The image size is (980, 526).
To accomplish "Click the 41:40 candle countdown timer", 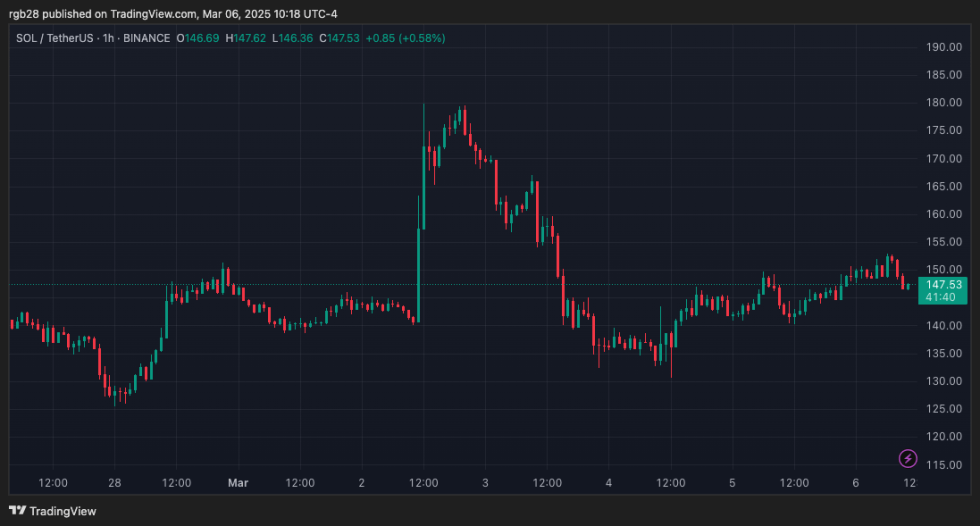I will [943, 297].
